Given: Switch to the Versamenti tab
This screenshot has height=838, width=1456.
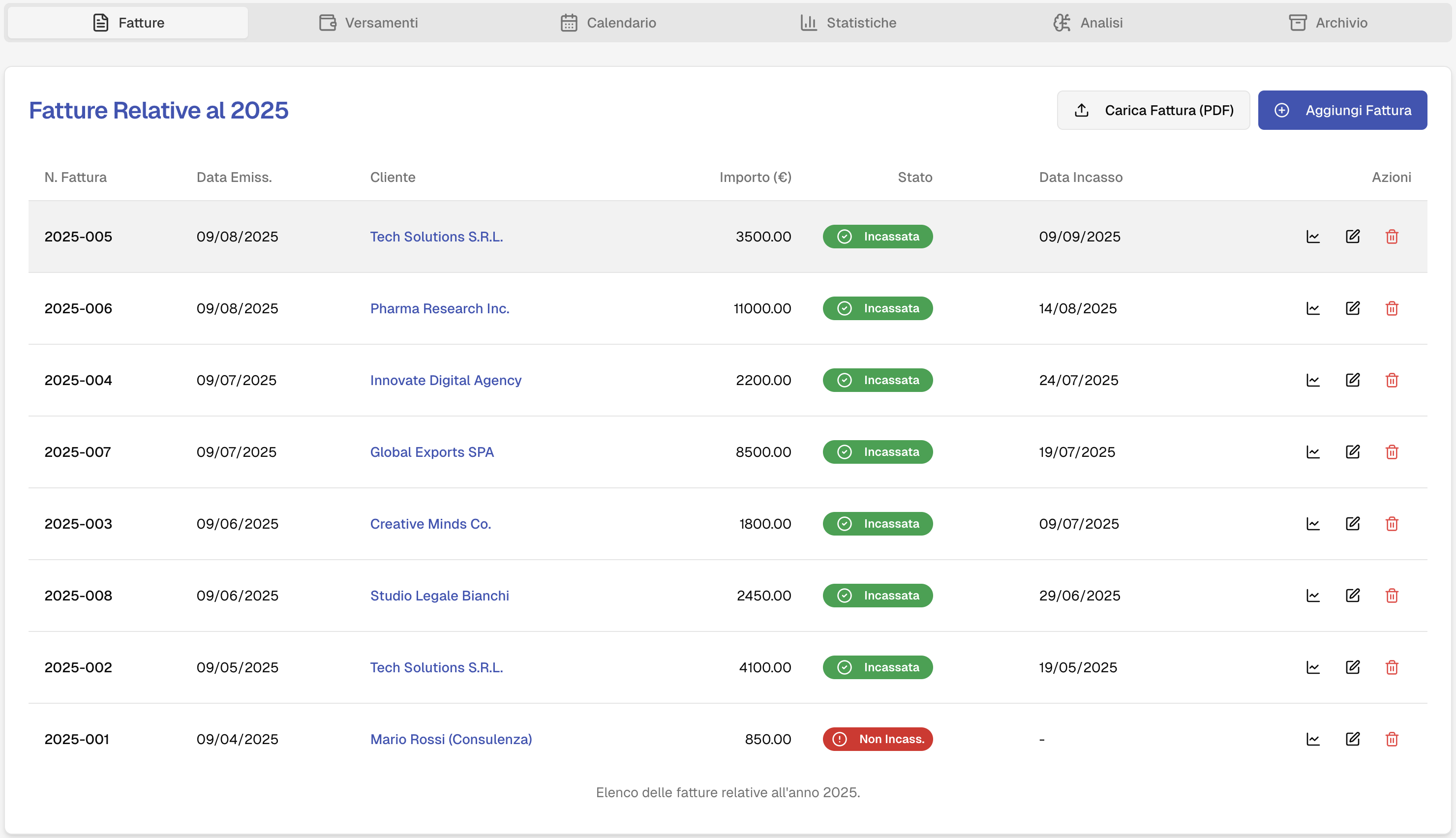Looking at the screenshot, I should [369, 23].
